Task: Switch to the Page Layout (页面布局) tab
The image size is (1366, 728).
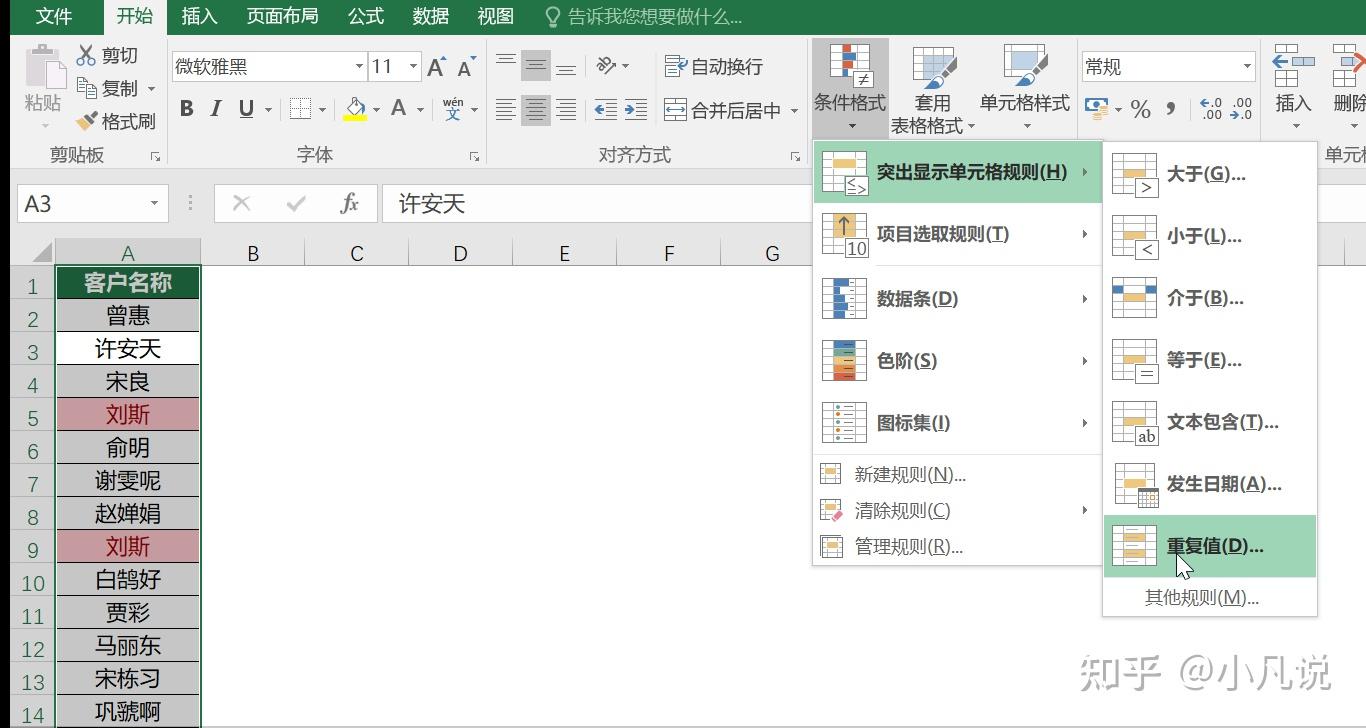Action: pyautogui.click(x=282, y=16)
